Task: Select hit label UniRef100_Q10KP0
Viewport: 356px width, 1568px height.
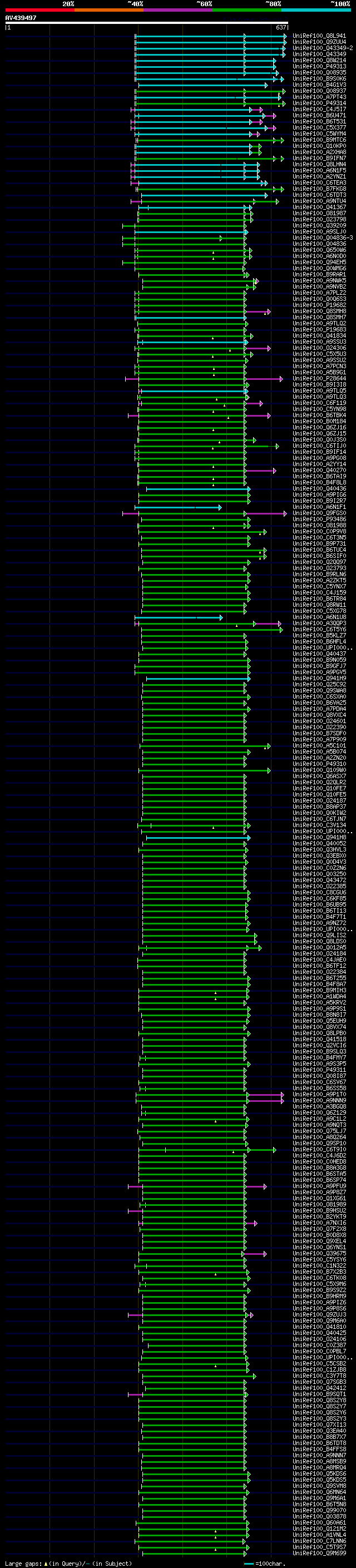Action: (x=319, y=146)
